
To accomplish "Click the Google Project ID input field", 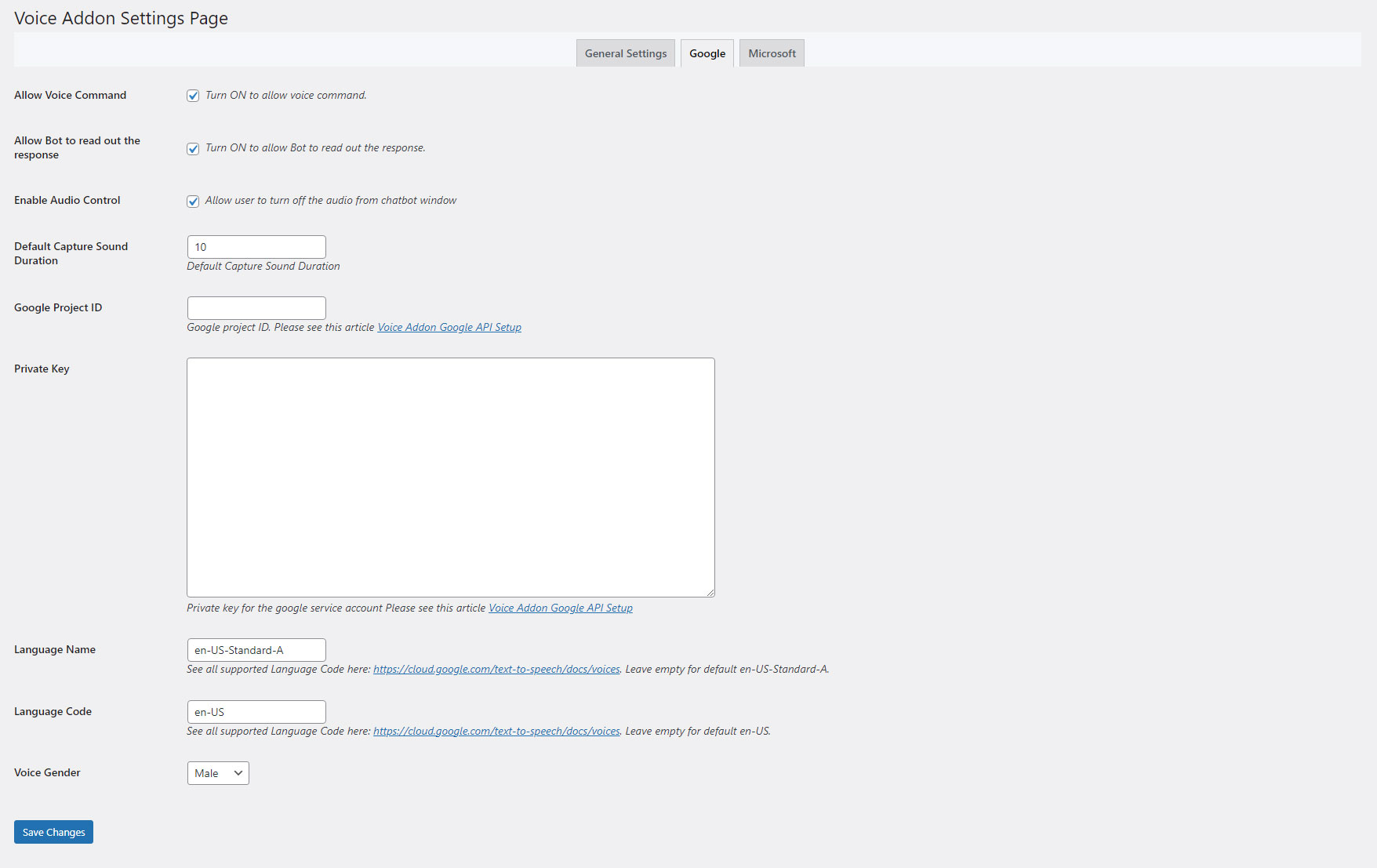I will 256,308.
